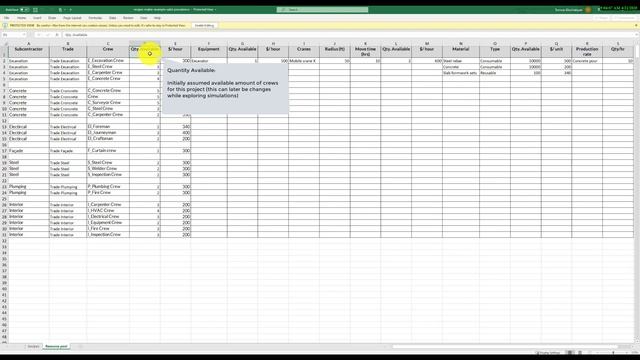Select the Excavator equipment cell
Viewport: 640px width, 360px height.
tap(209, 61)
